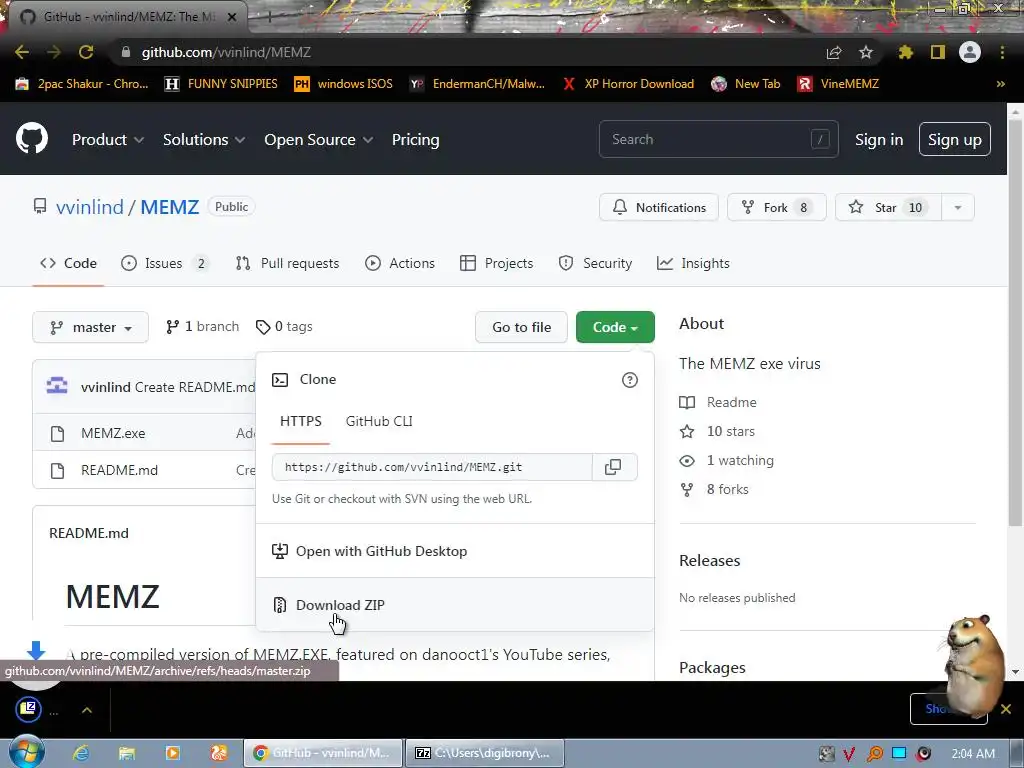The image size is (1024, 768).
Task: Click the Go to file button
Action: pos(521,327)
